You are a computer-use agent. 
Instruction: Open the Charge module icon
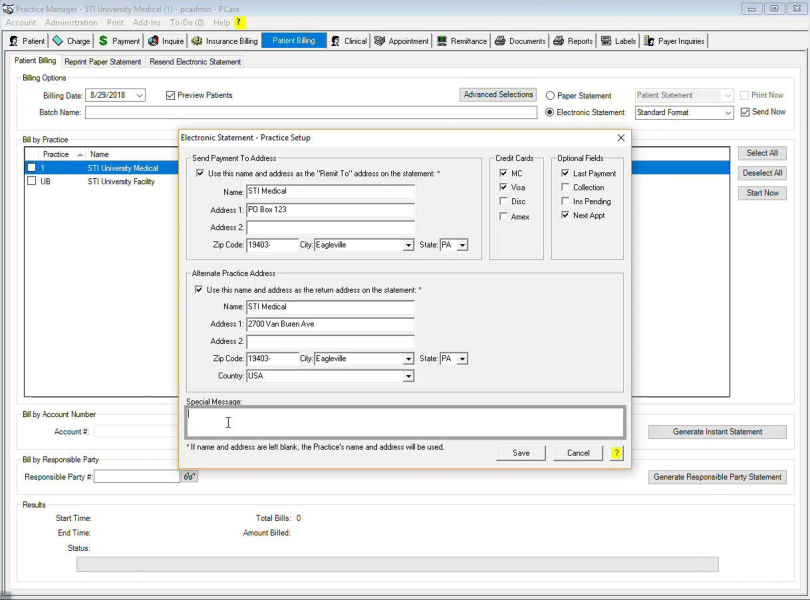click(58, 41)
